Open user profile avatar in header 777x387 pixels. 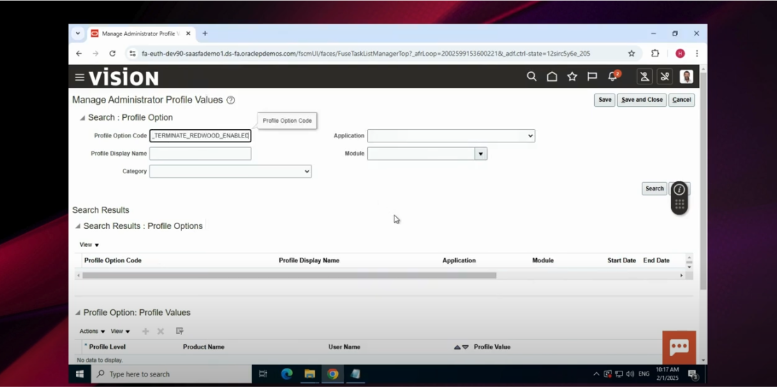[686, 77]
